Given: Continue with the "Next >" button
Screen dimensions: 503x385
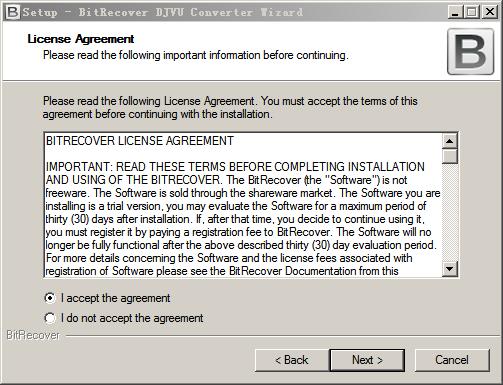Looking at the screenshot, I should 367,360.
